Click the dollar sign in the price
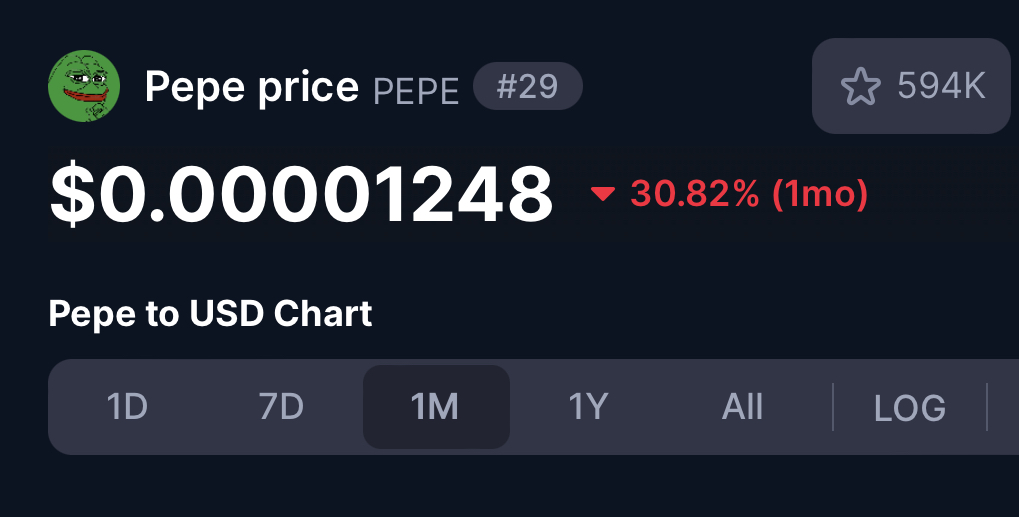The image size is (1019, 517). [71, 195]
